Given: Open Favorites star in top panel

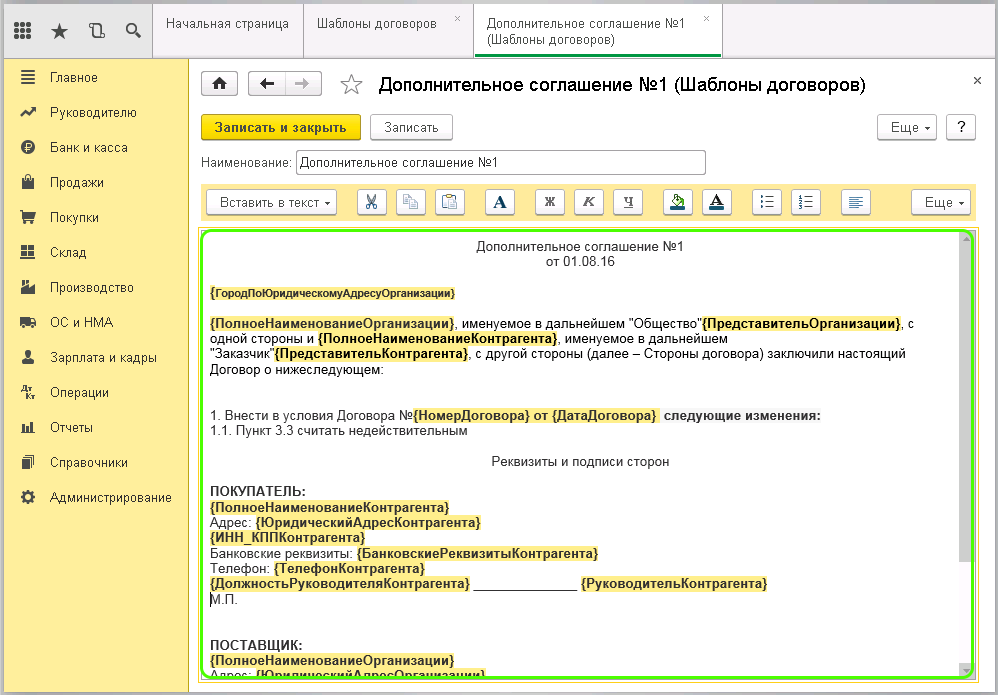Looking at the screenshot, I should 59,31.
